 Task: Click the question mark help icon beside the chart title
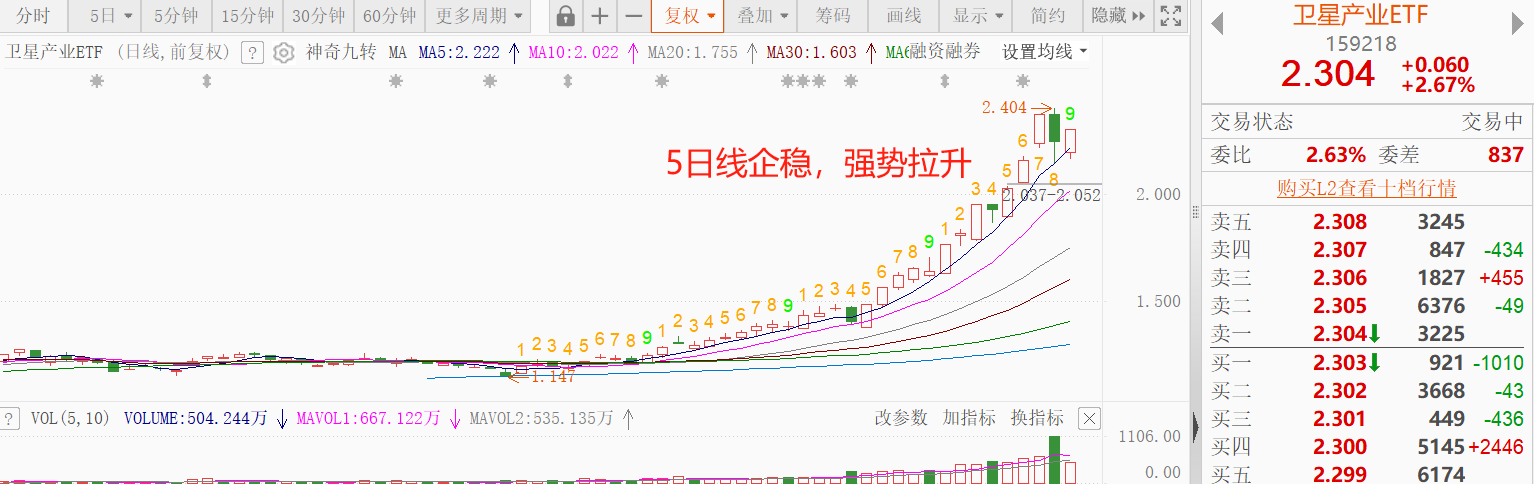(x=253, y=53)
